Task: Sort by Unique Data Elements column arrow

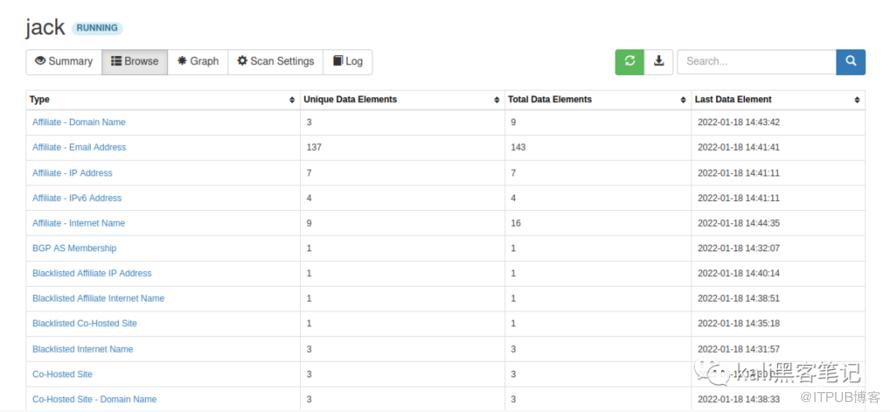Action: (496, 100)
